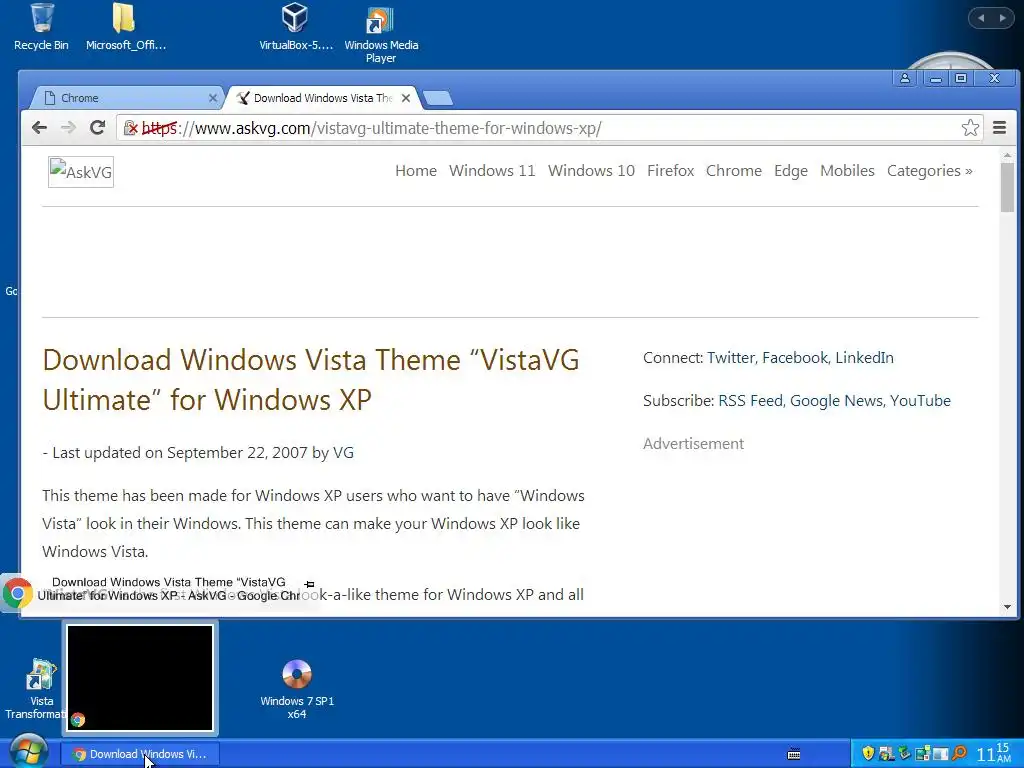
Task: Open the on-screen keyboard taskbar icon
Action: pos(794,754)
